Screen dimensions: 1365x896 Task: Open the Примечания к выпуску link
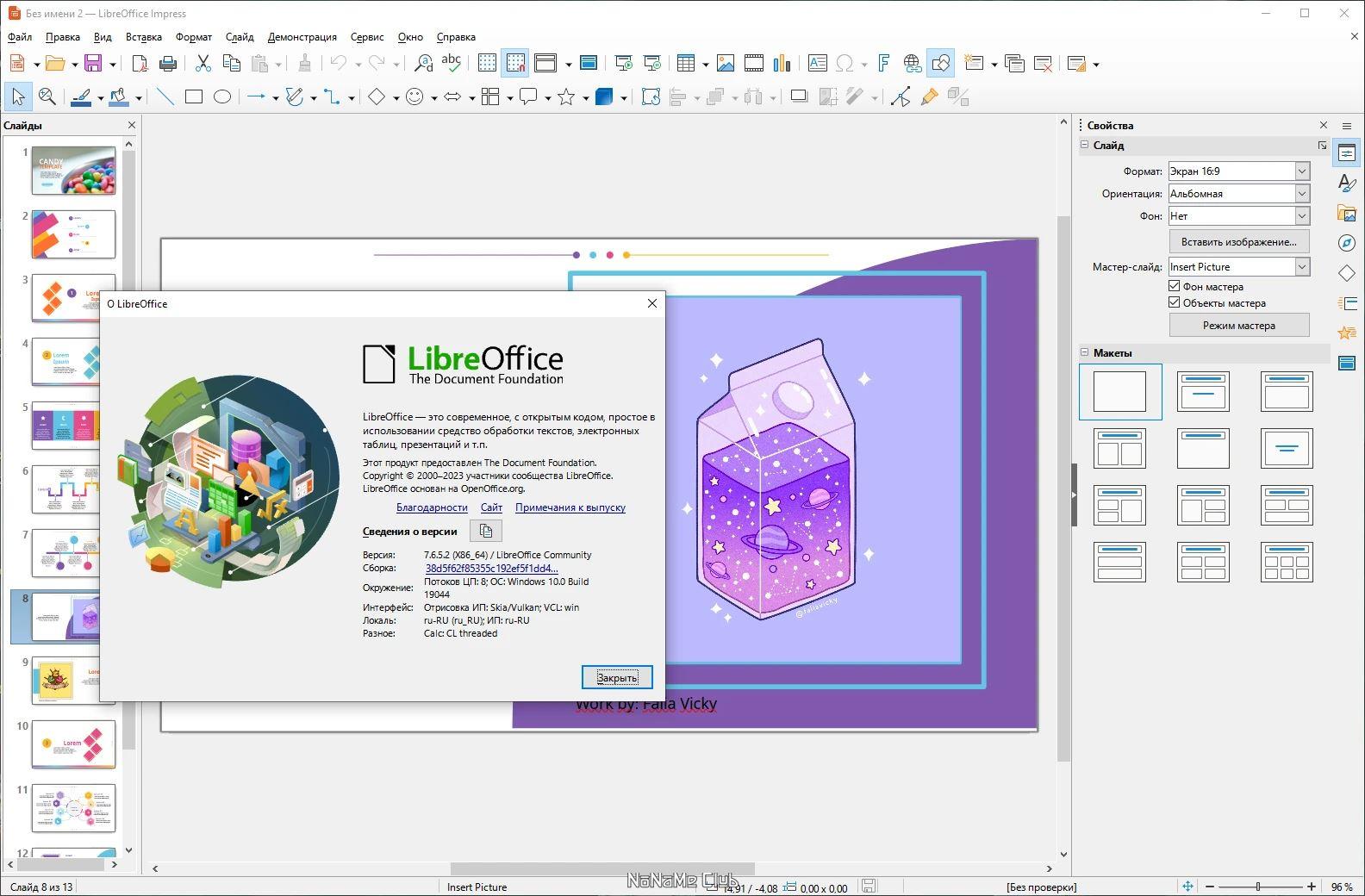[x=570, y=507]
